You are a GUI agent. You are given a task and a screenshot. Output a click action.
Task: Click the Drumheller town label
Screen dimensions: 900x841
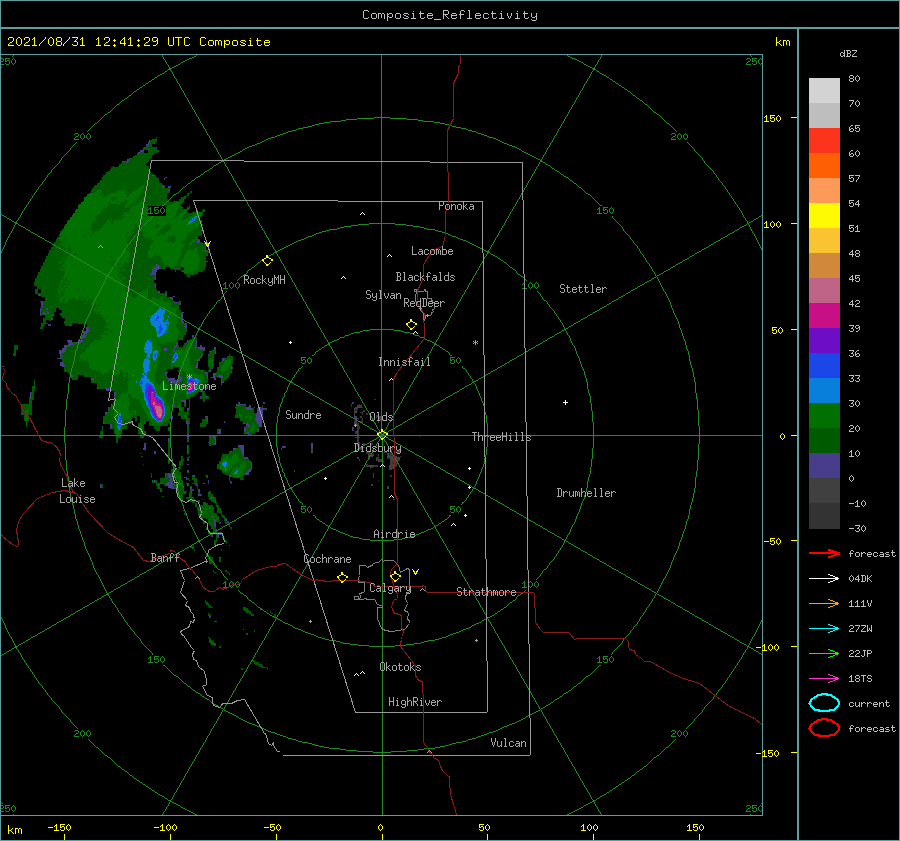[x=586, y=493]
